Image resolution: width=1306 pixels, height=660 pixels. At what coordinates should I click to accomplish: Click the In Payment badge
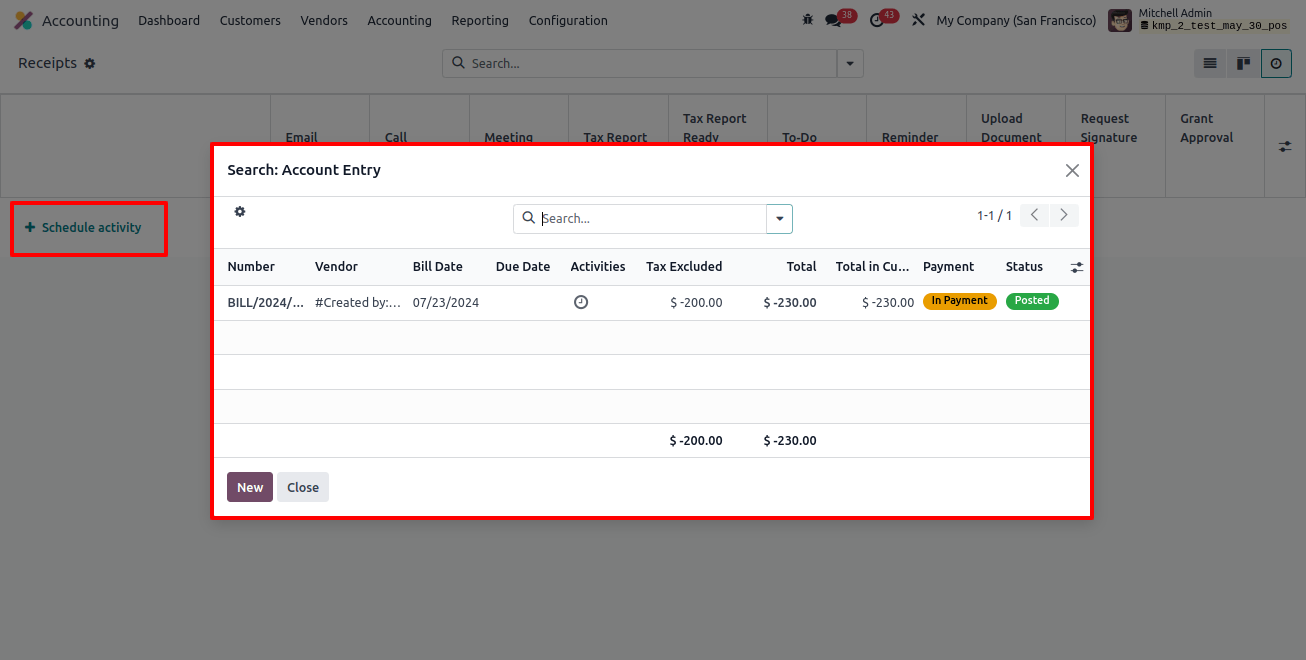[960, 301]
